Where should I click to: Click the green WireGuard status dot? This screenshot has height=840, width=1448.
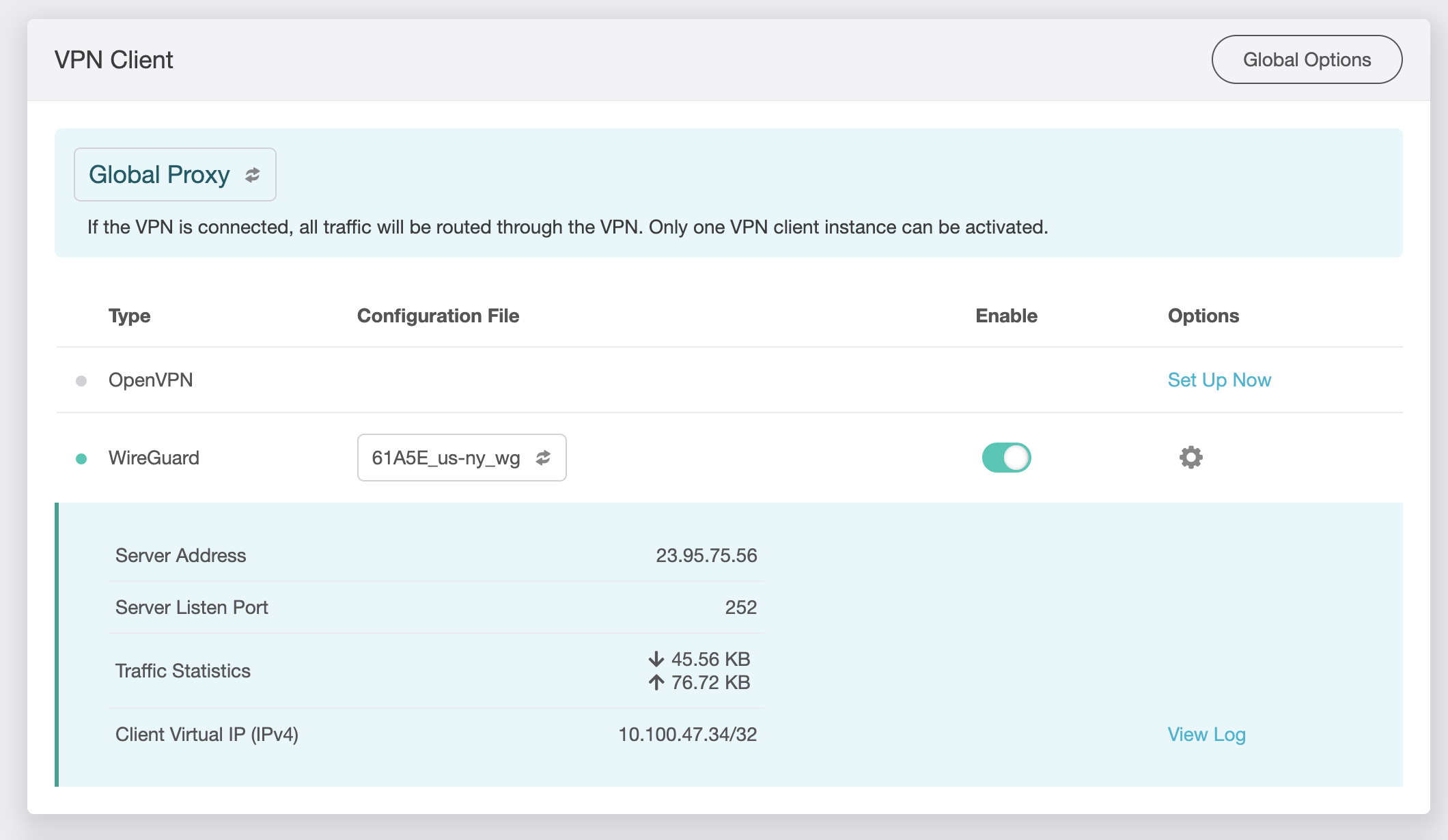click(81, 459)
